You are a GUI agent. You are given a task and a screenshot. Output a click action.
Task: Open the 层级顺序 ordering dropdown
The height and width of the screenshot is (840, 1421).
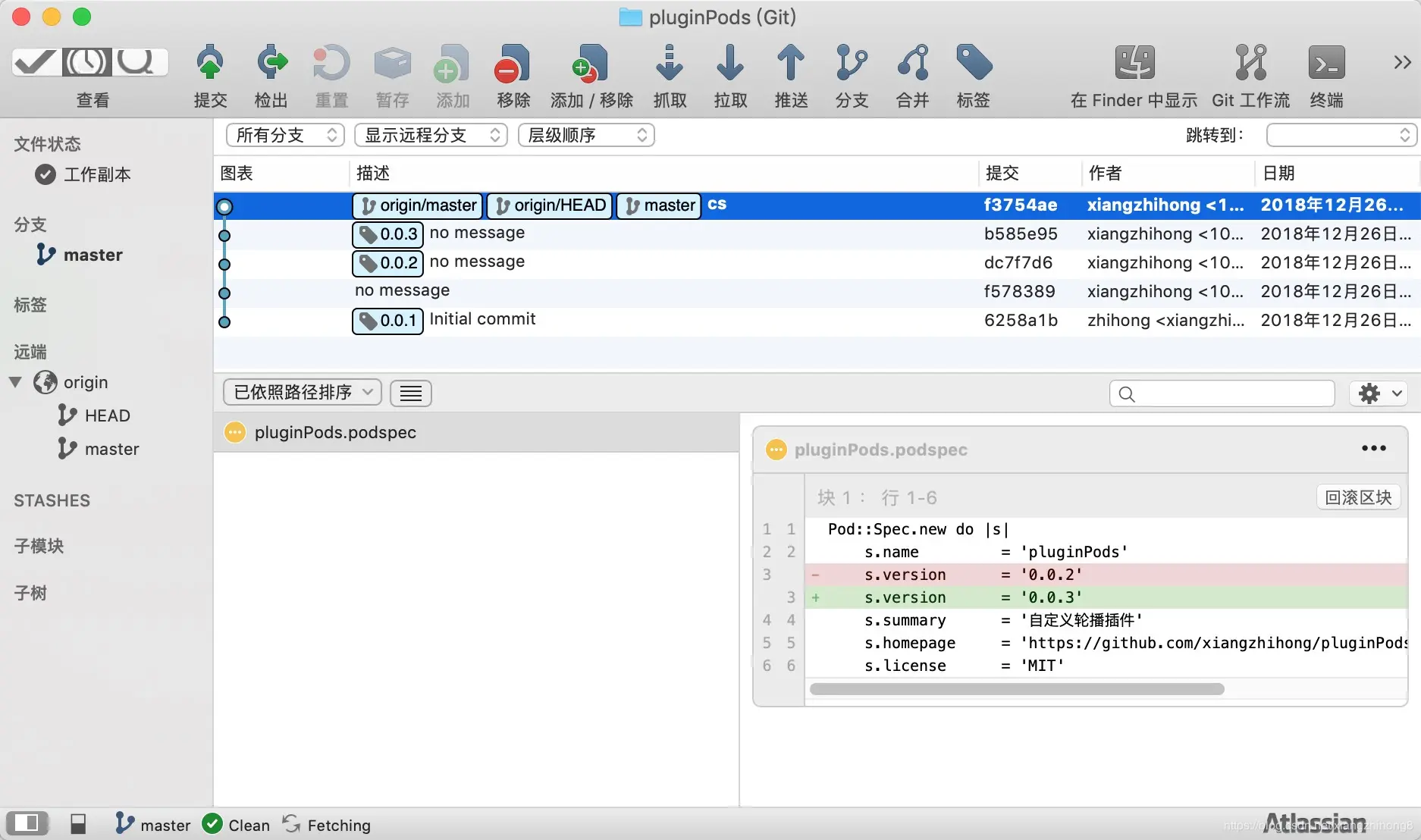[x=586, y=135]
